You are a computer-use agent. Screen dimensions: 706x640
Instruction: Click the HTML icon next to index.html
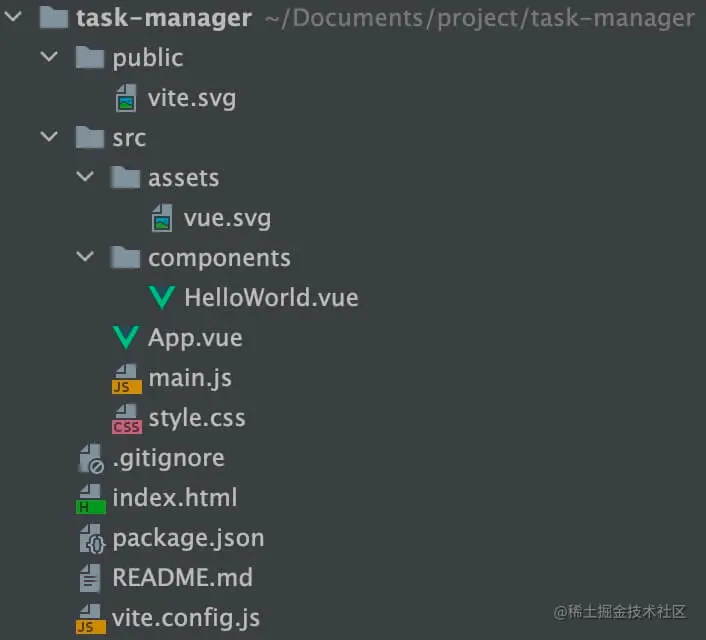91,499
